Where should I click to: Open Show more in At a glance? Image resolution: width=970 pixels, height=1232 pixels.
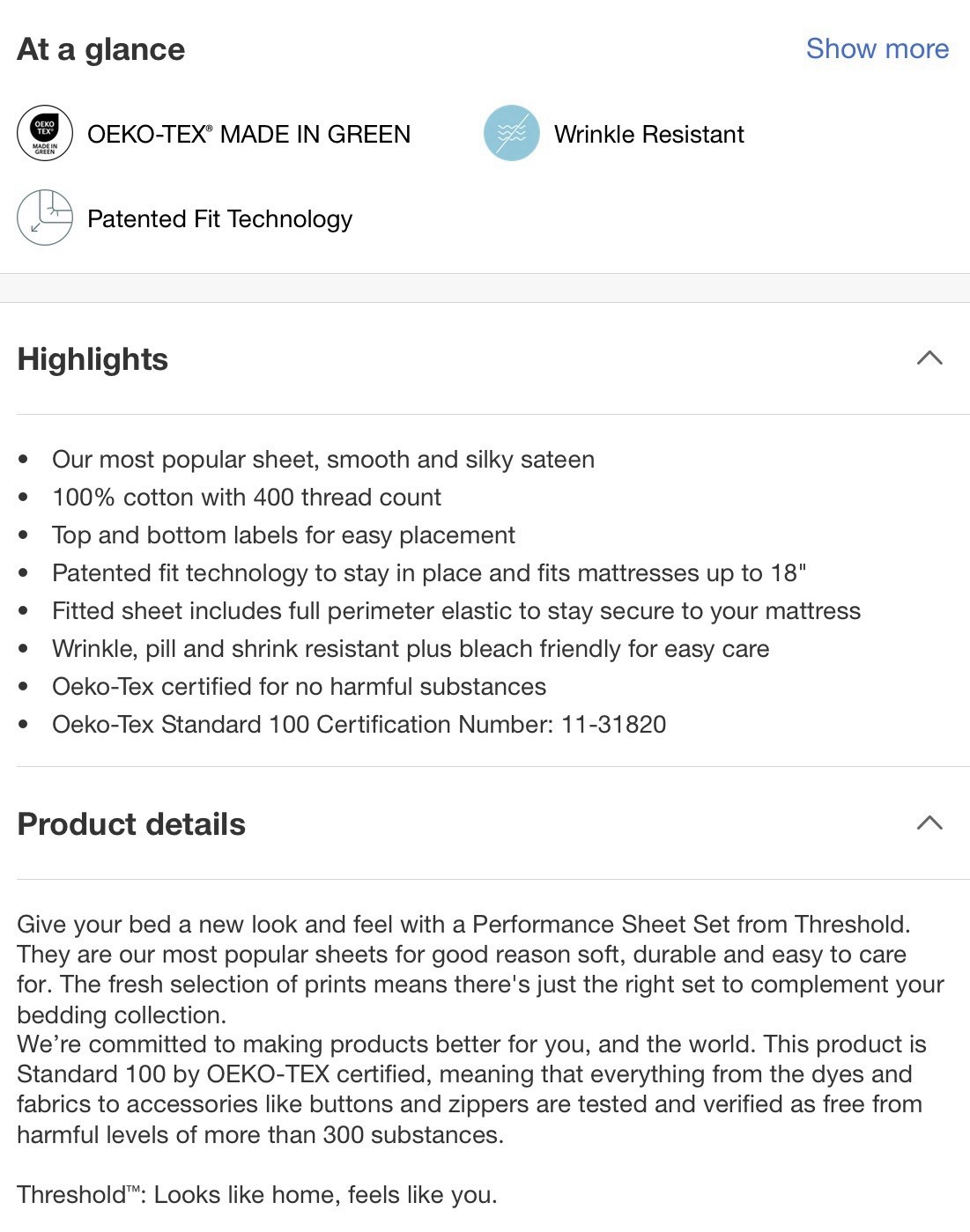tap(877, 48)
